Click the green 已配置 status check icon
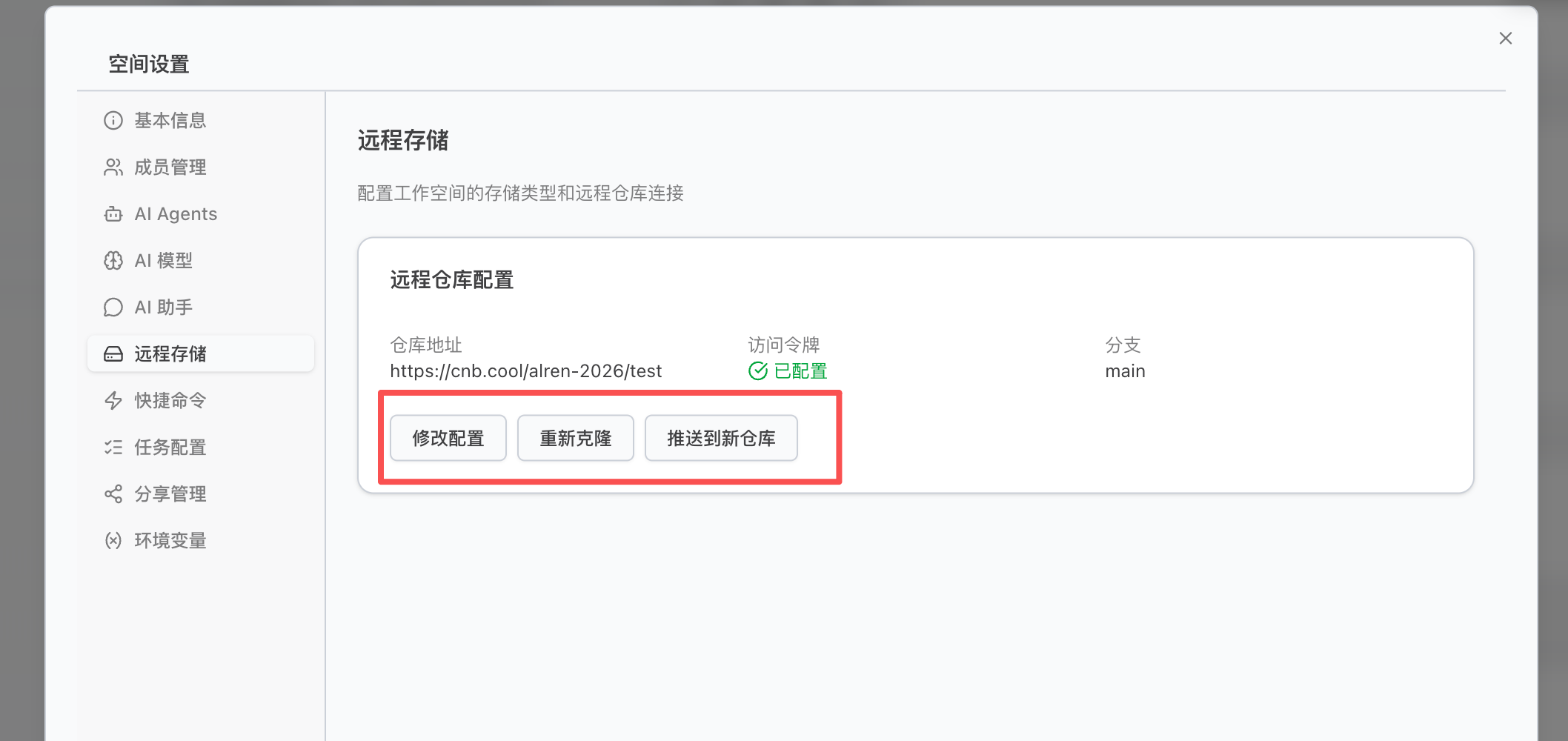The height and width of the screenshot is (741, 1568). click(758, 370)
